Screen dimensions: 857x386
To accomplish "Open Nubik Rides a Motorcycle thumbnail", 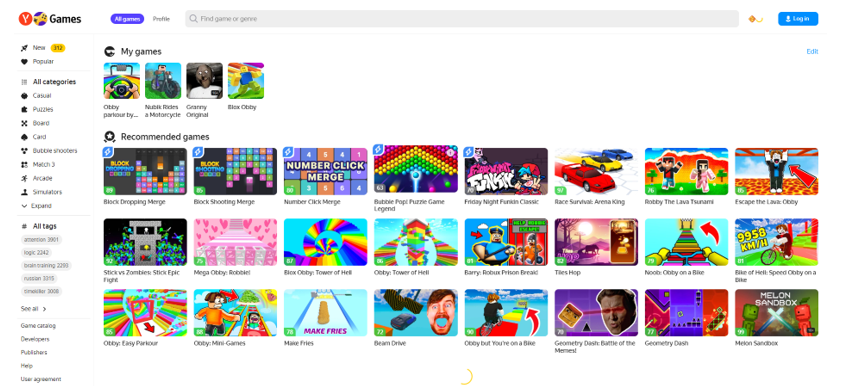I will (163, 81).
